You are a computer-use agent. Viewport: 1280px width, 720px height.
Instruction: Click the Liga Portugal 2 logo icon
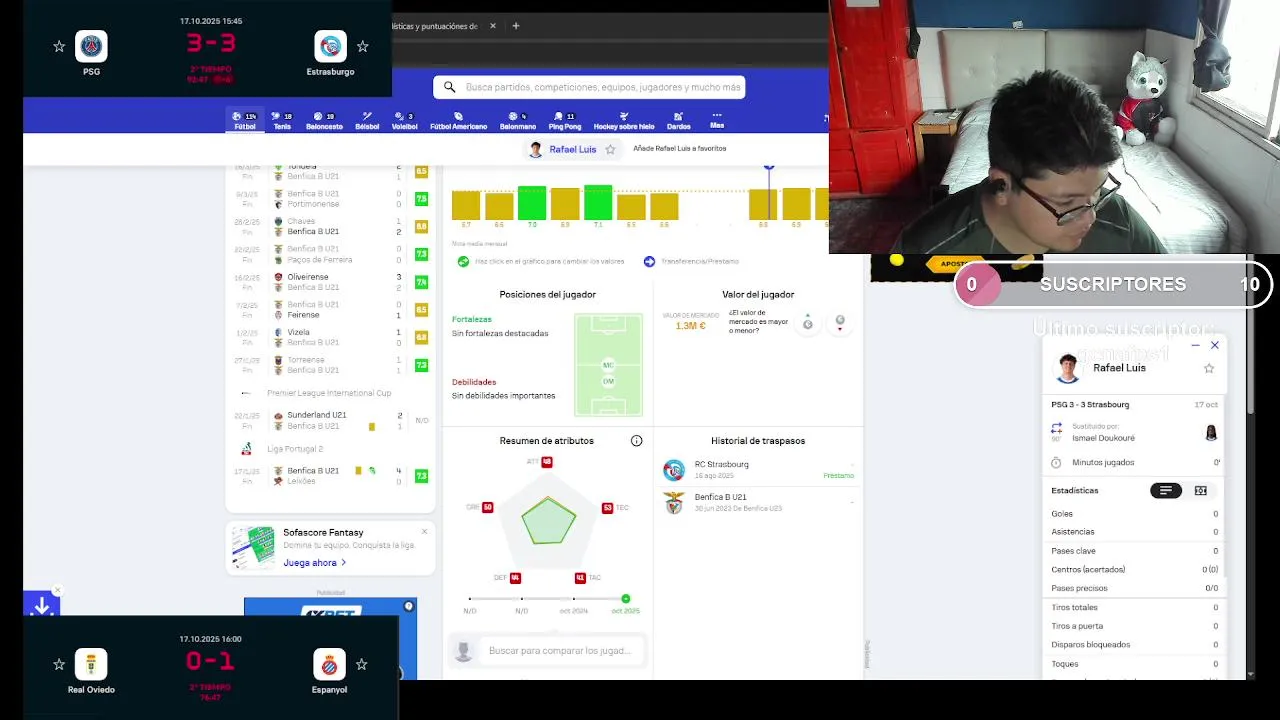click(x=247, y=449)
